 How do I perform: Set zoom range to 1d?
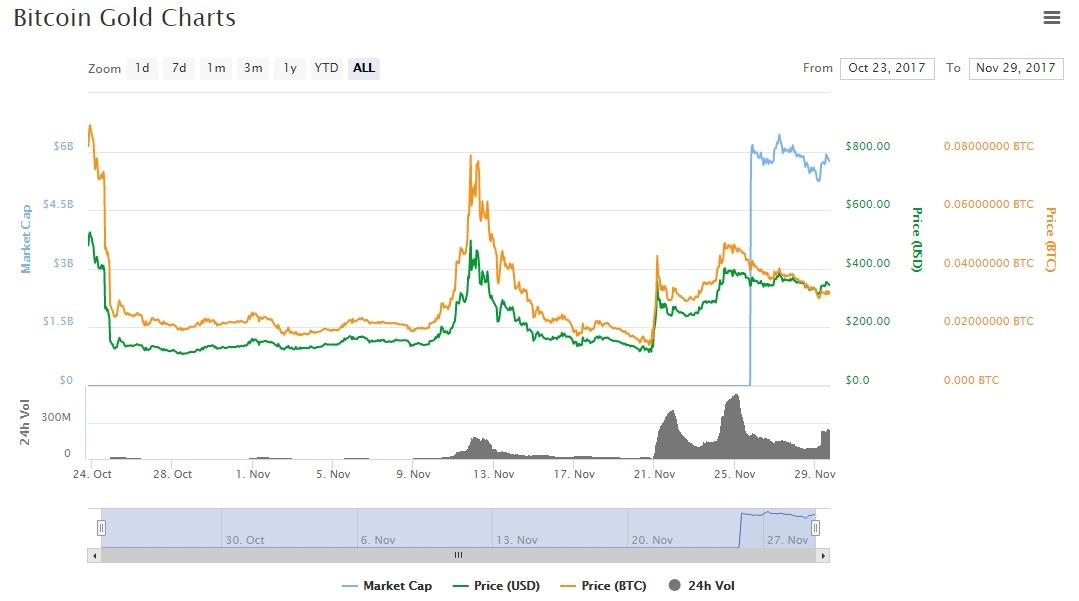coord(142,68)
